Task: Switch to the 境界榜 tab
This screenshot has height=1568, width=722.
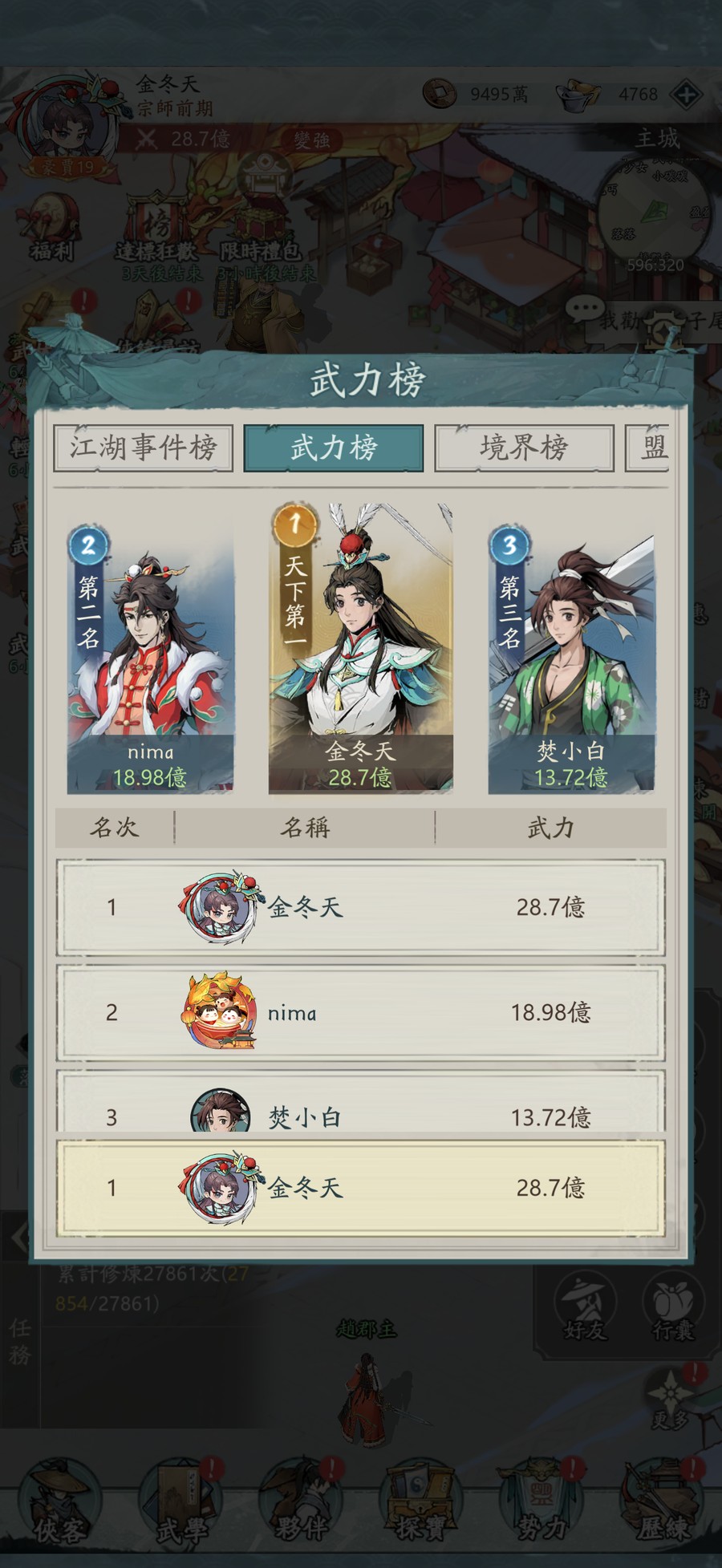Action: 524,448
